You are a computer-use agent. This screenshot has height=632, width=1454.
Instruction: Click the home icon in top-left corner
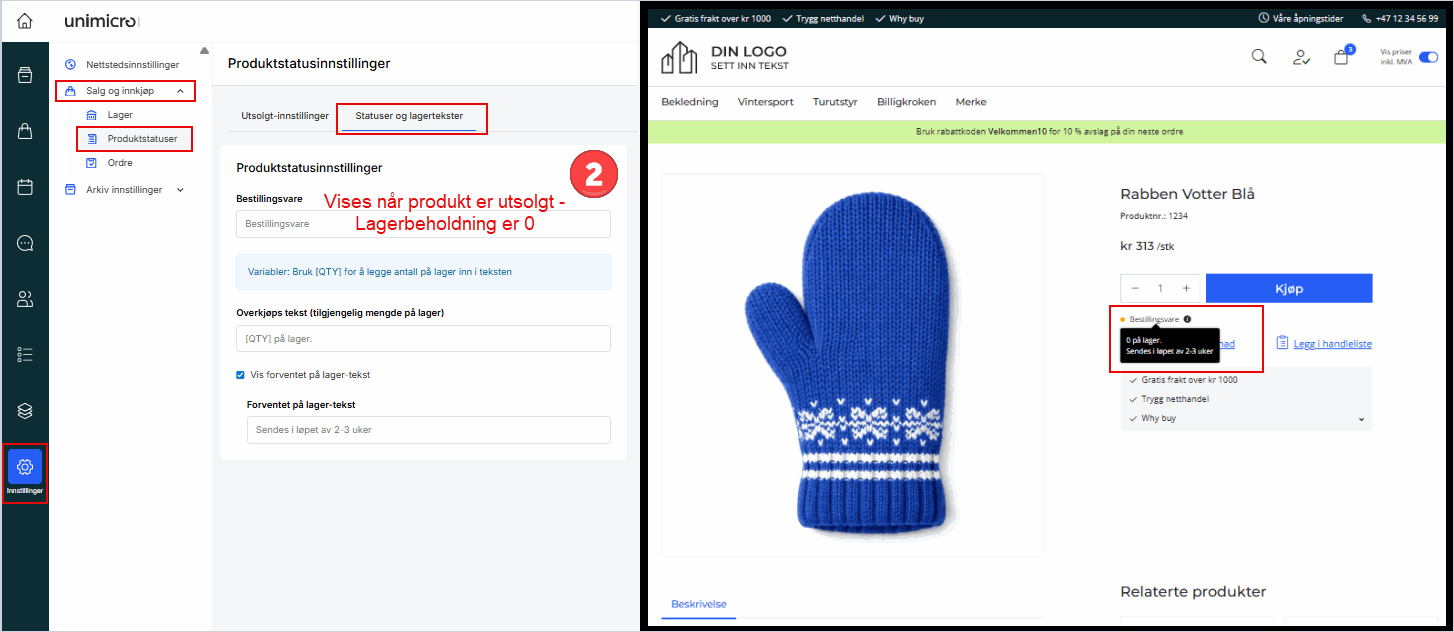[x=24, y=21]
